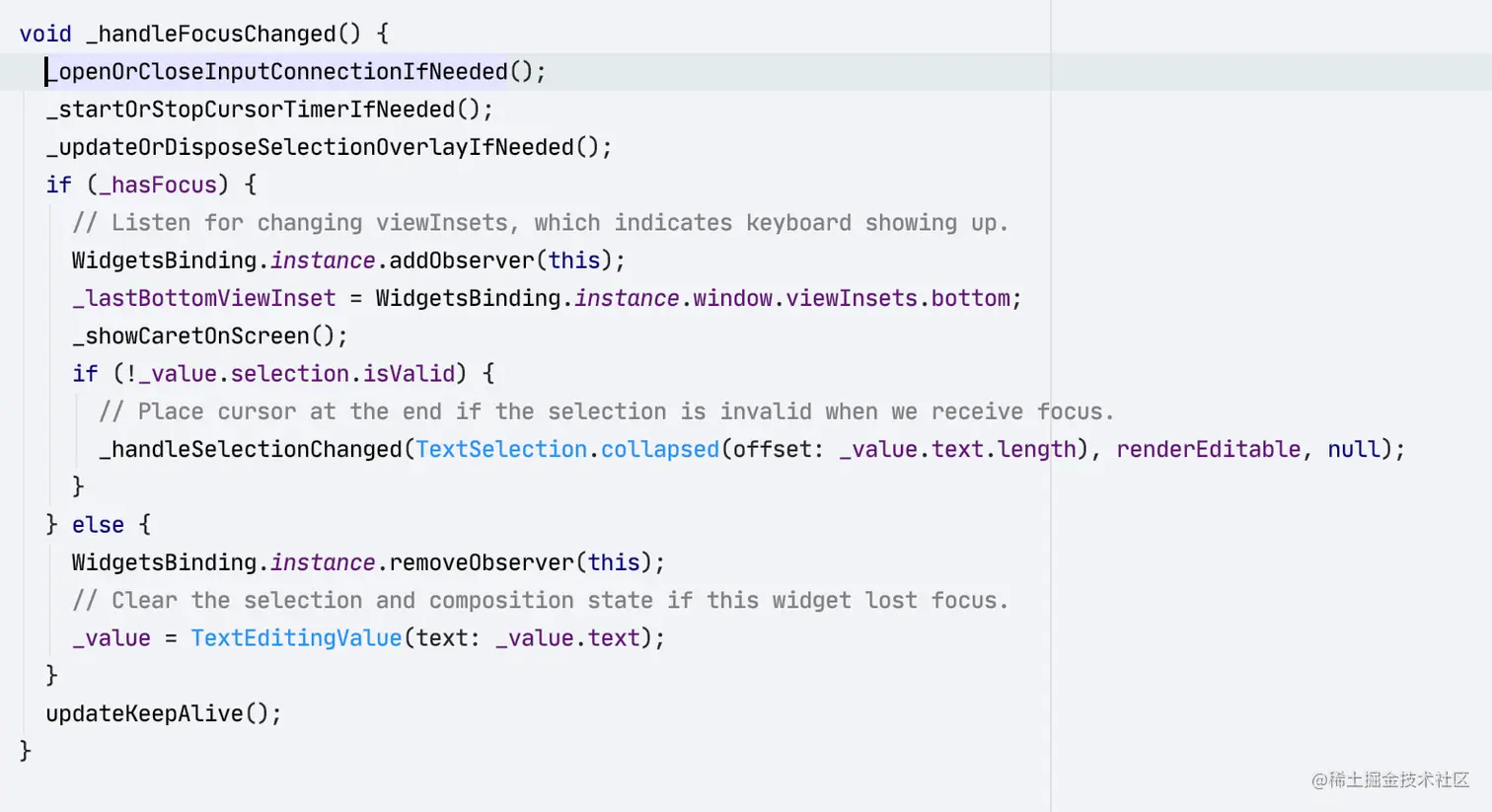Click the TextEditingValue constructor
Viewport: 1492px width, 812px height.
(296, 638)
